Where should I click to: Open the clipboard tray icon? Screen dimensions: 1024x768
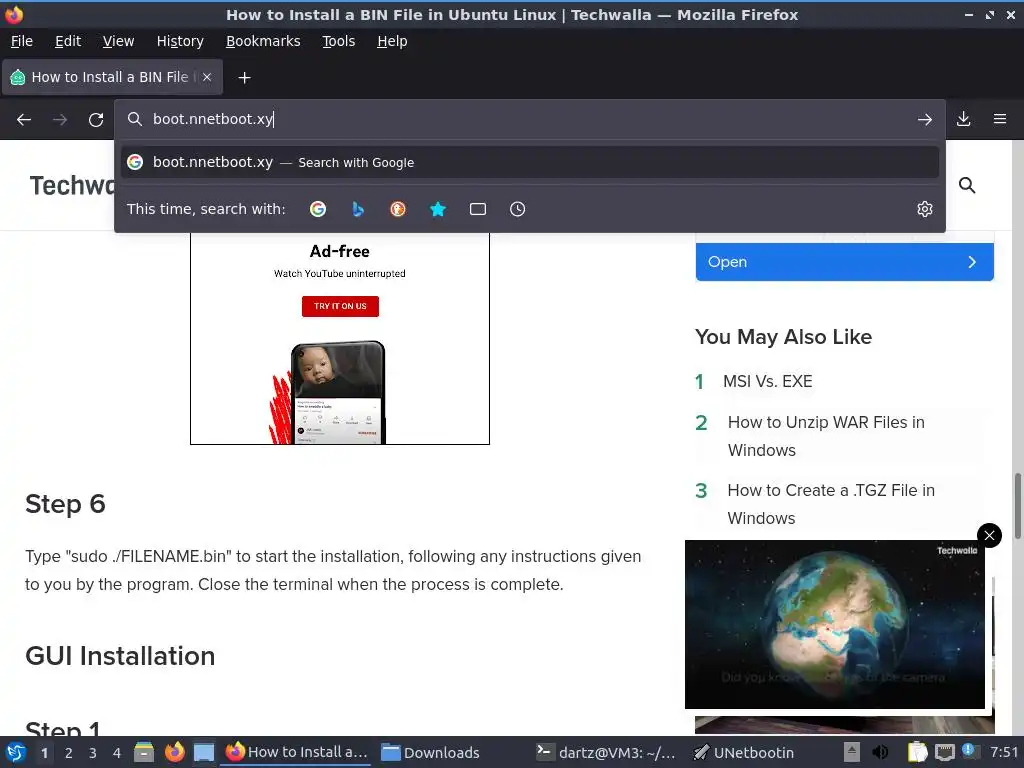click(x=918, y=752)
